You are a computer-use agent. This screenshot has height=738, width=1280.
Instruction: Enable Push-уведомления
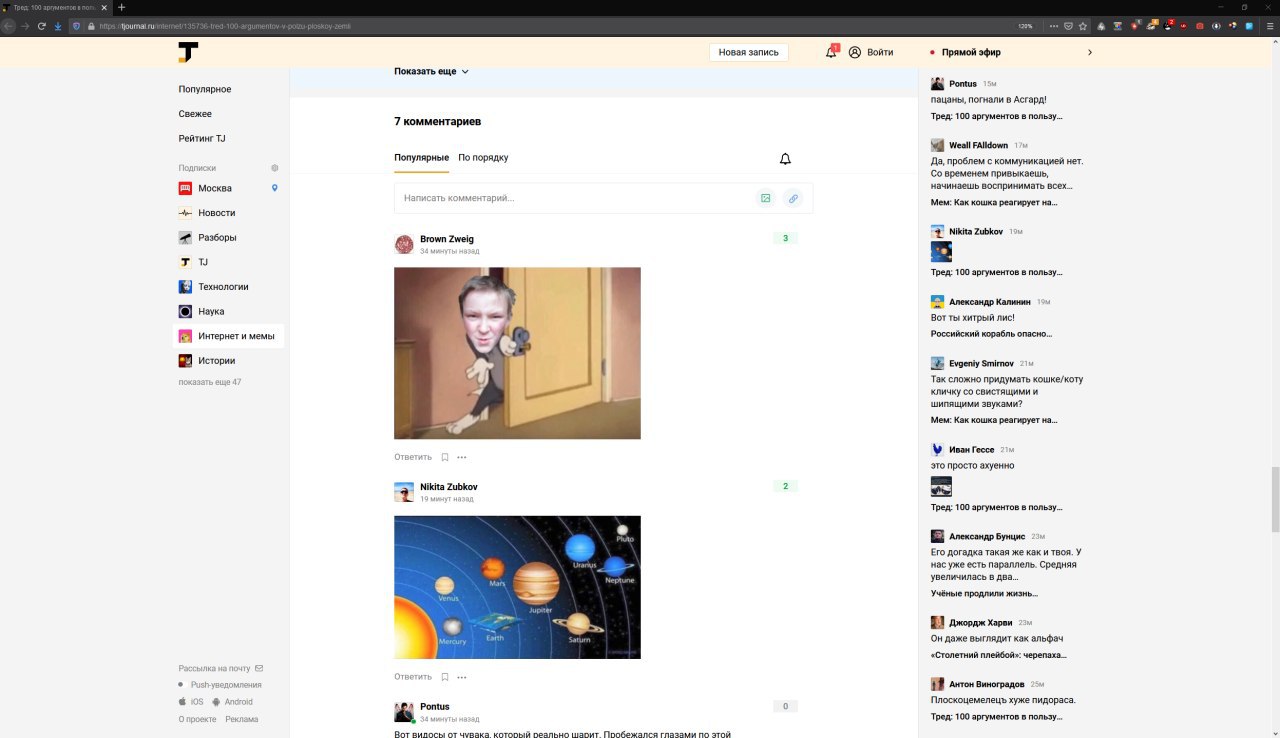coord(220,685)
